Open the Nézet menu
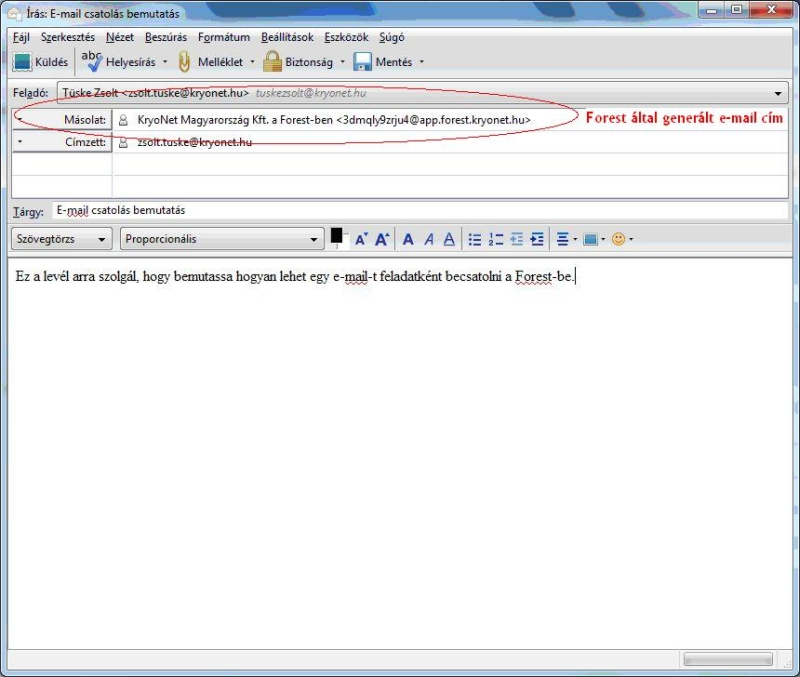This screenshot has height=677, width=800. coord(120,37)
